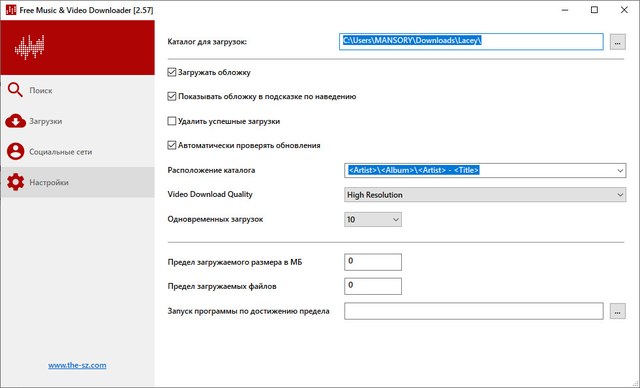The width and height of the screenshot is (640, 388).
Task: Enable 'Удалить успешные загрузки' checkbox
Action: [x=172, y=121]
